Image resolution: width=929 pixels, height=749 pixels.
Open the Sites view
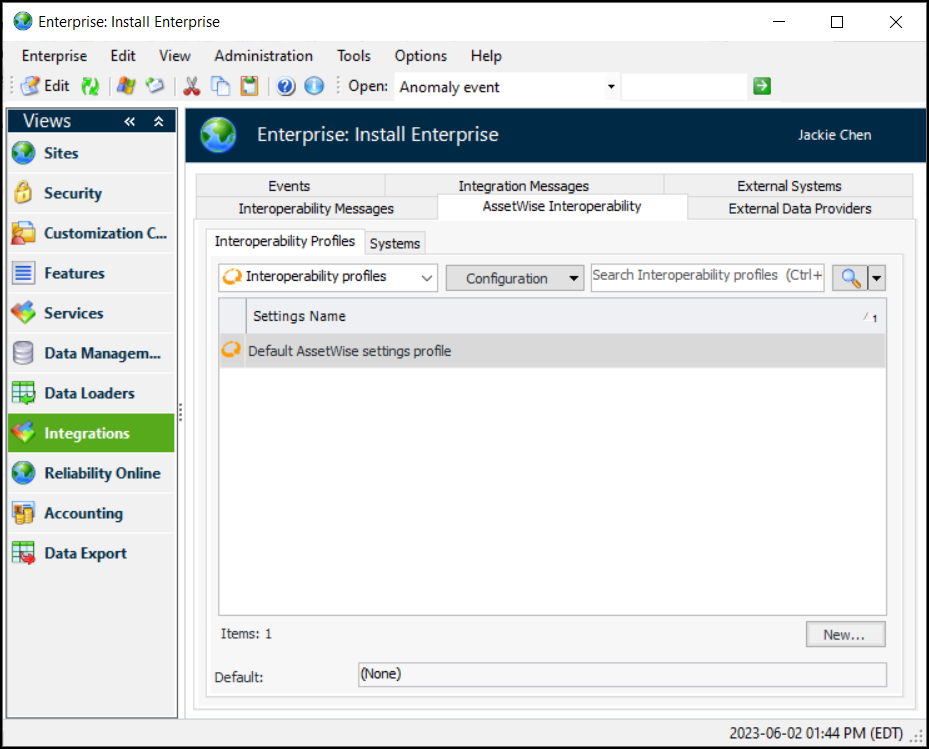tap(92, 153)
